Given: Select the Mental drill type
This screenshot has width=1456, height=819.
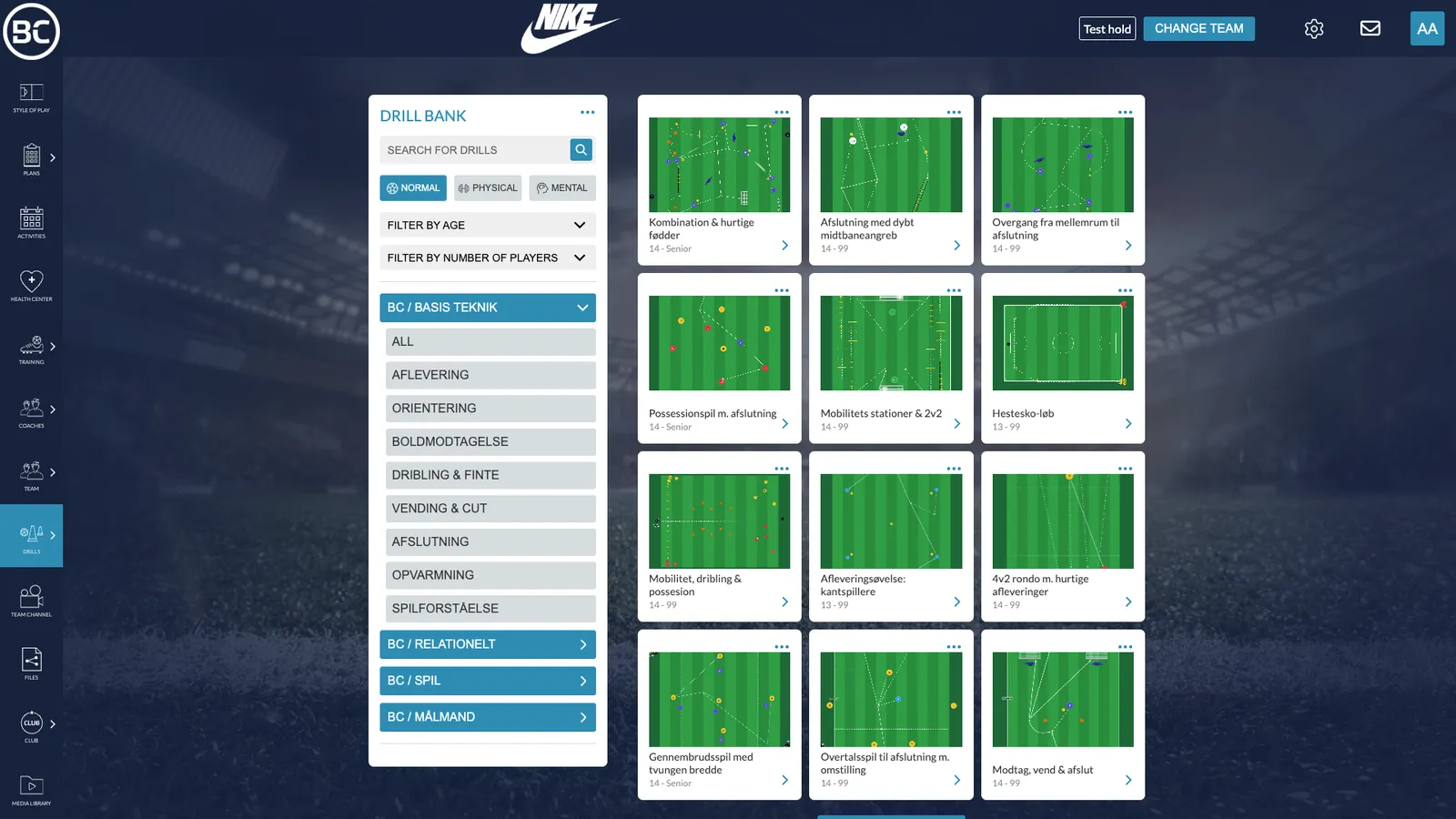Looking at the screenshot, I should (562, 188).
